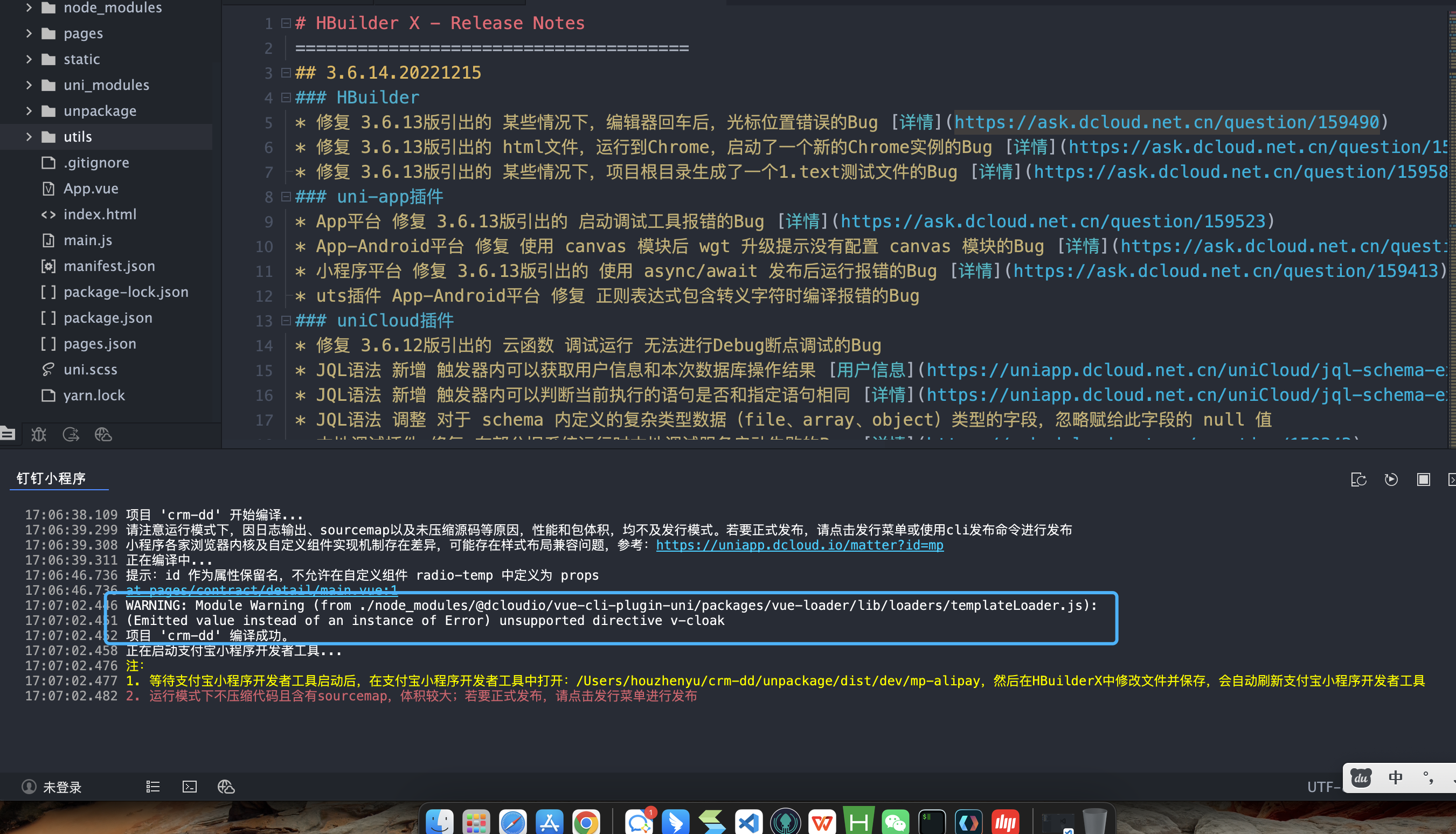Click the console refresh-window icon
The image size is (1456, 834).
click(x=1358, y=479)
